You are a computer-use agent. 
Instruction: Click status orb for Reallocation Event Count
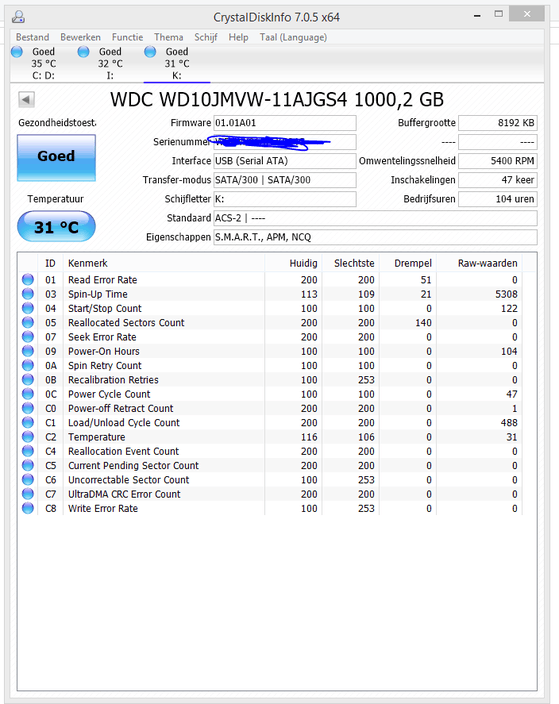pos(28,451)
